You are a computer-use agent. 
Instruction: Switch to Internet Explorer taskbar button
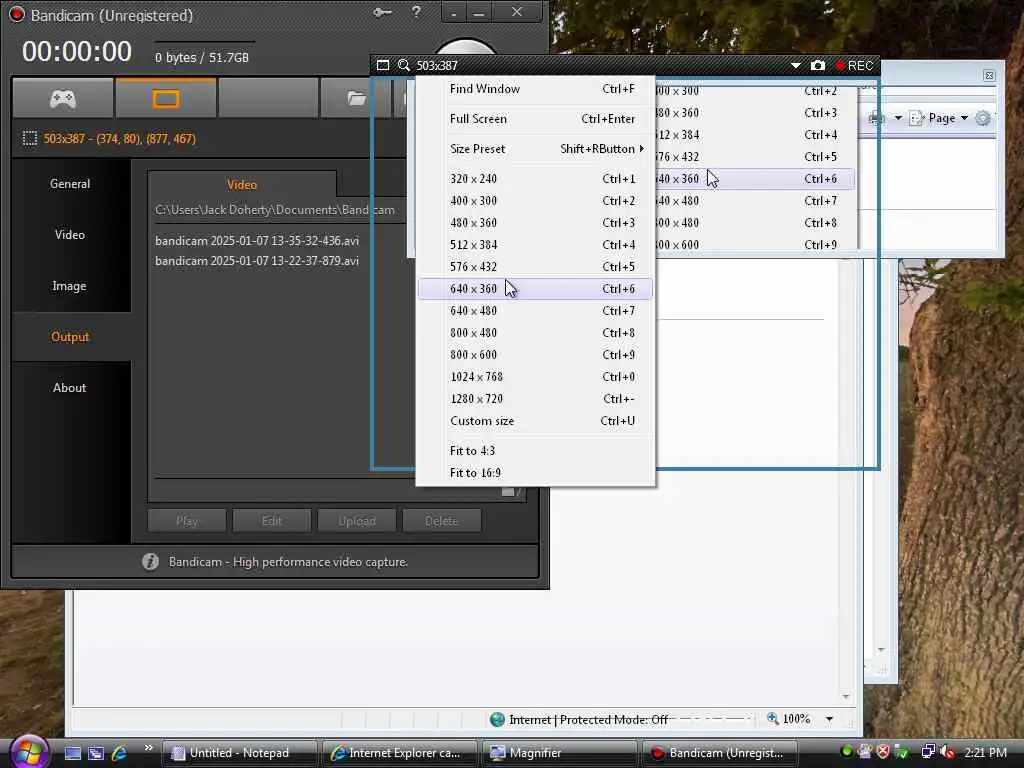coord(399,753)
